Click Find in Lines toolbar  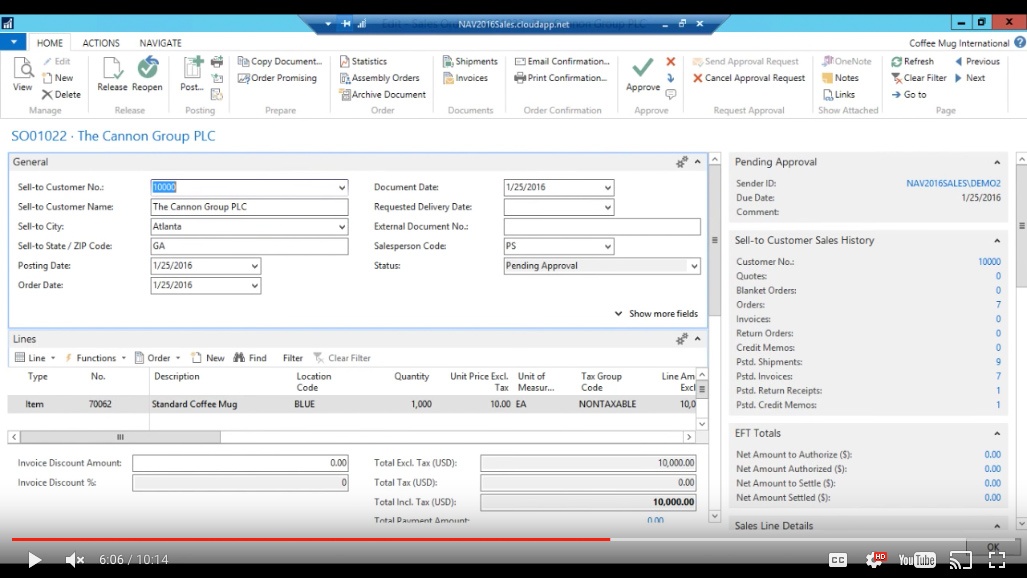[250, 358]
